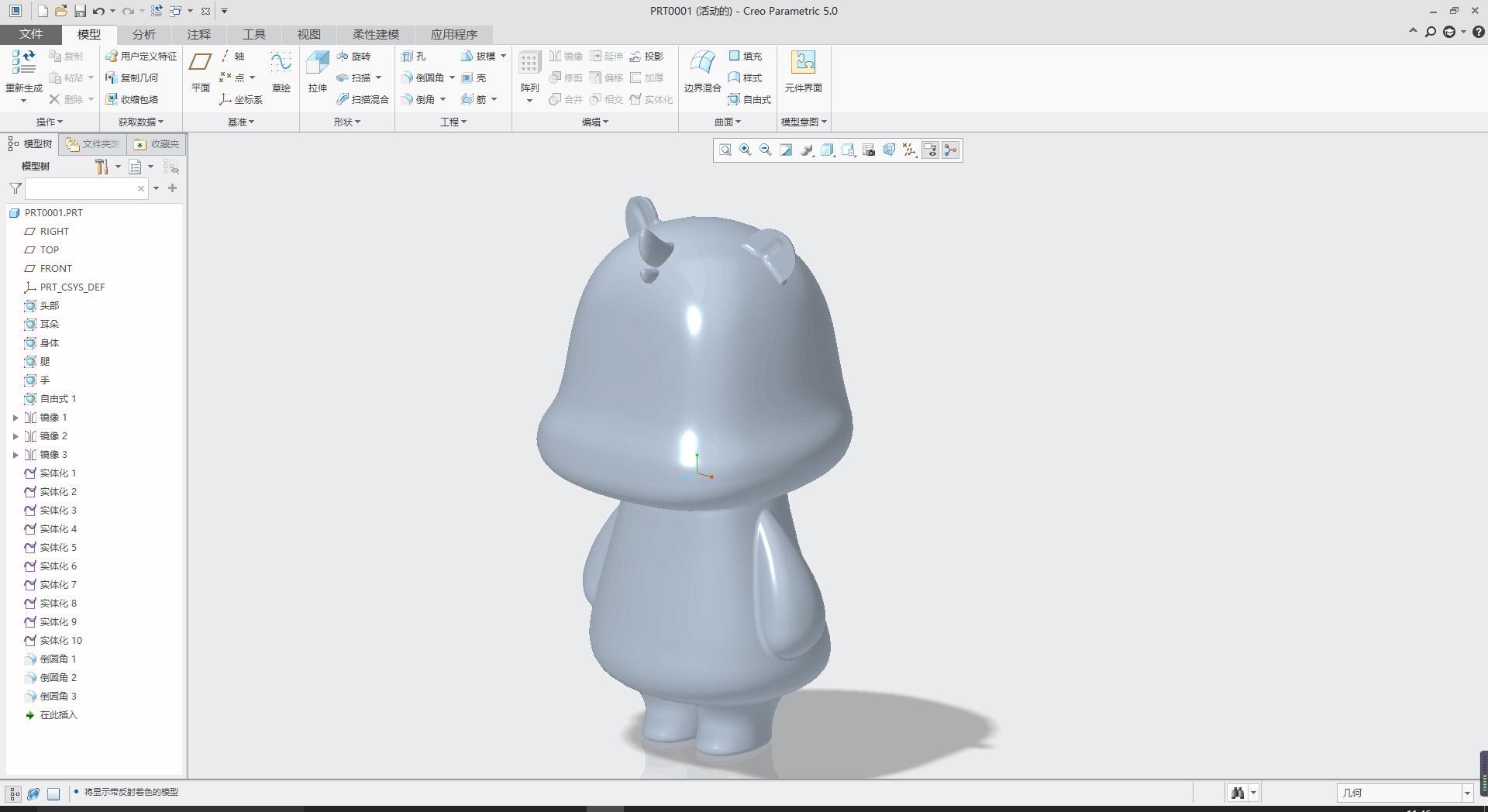Image resolution: width=1488 pixels, height=812 pixels.
Task: Click the saved orientations view cube icon
Action: pyautogui.click(x=828, y=150)
